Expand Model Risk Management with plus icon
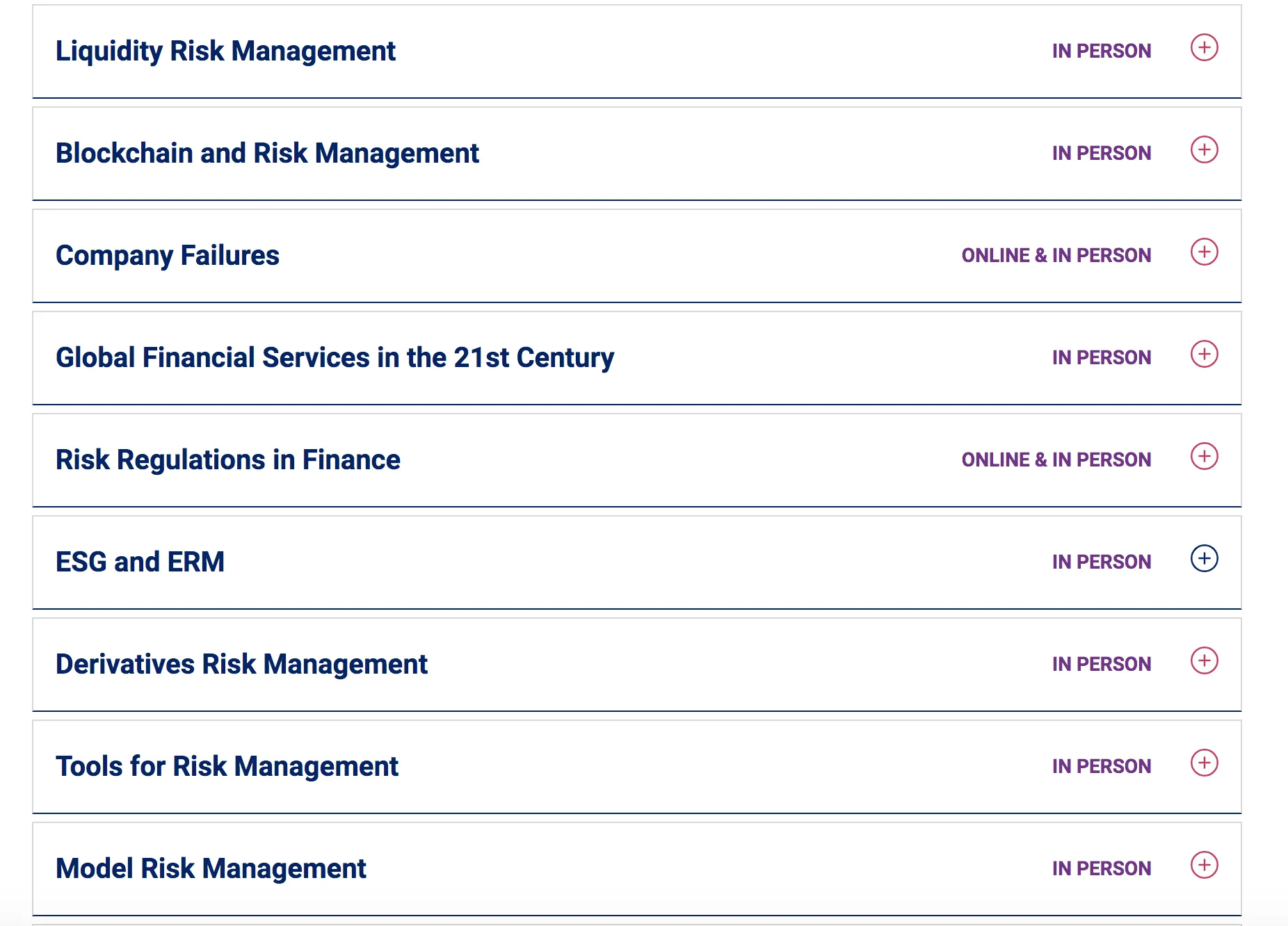1288x926 pixels. pos(1204,866)
